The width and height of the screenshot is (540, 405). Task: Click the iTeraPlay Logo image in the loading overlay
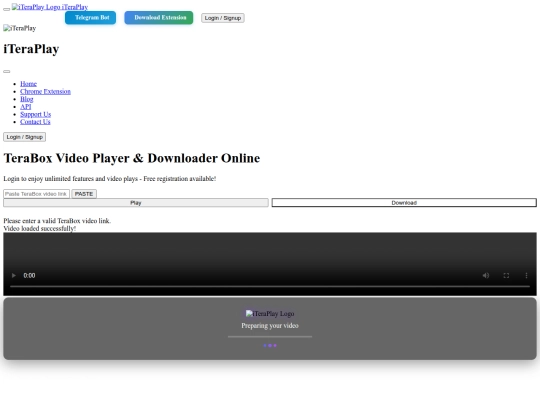coord(270,313)
